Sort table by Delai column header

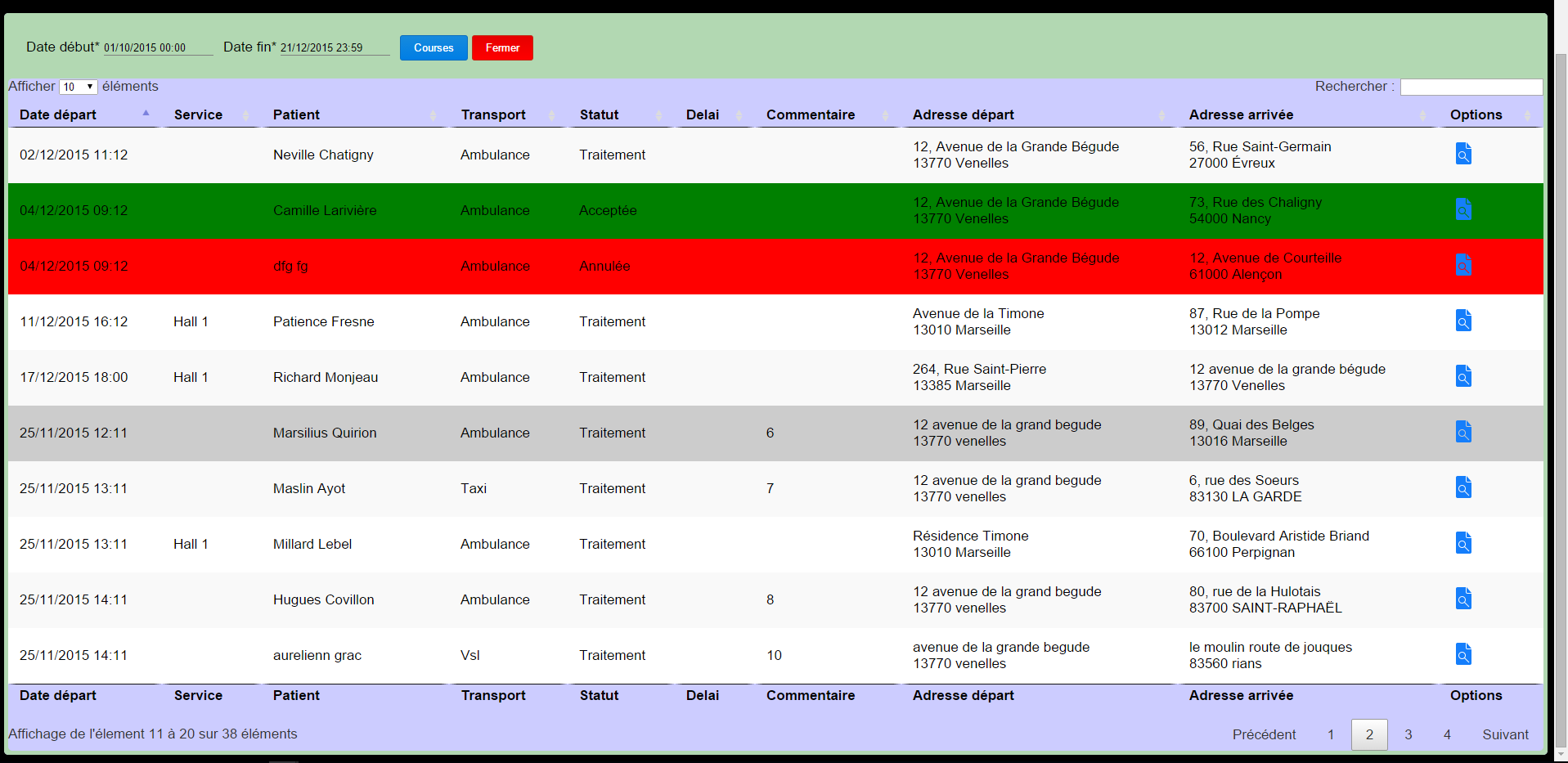click(715, 114)
